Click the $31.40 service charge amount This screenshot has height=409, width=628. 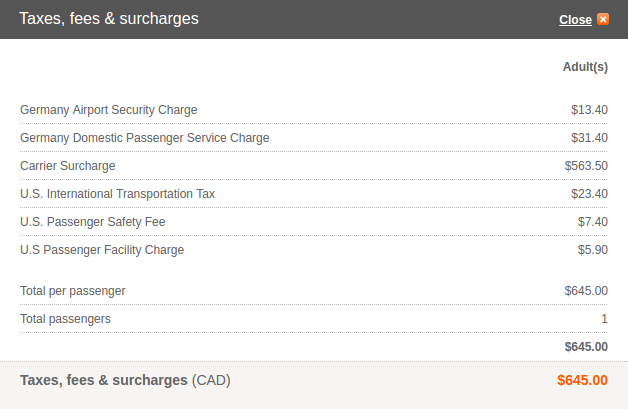pyautogui.click(x=589, y=138)
